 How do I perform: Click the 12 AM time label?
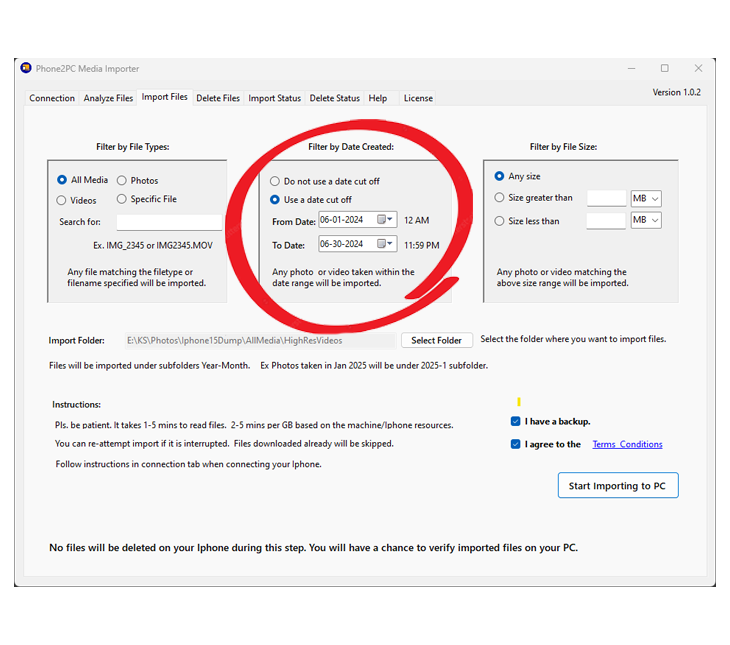coord(416,220)
